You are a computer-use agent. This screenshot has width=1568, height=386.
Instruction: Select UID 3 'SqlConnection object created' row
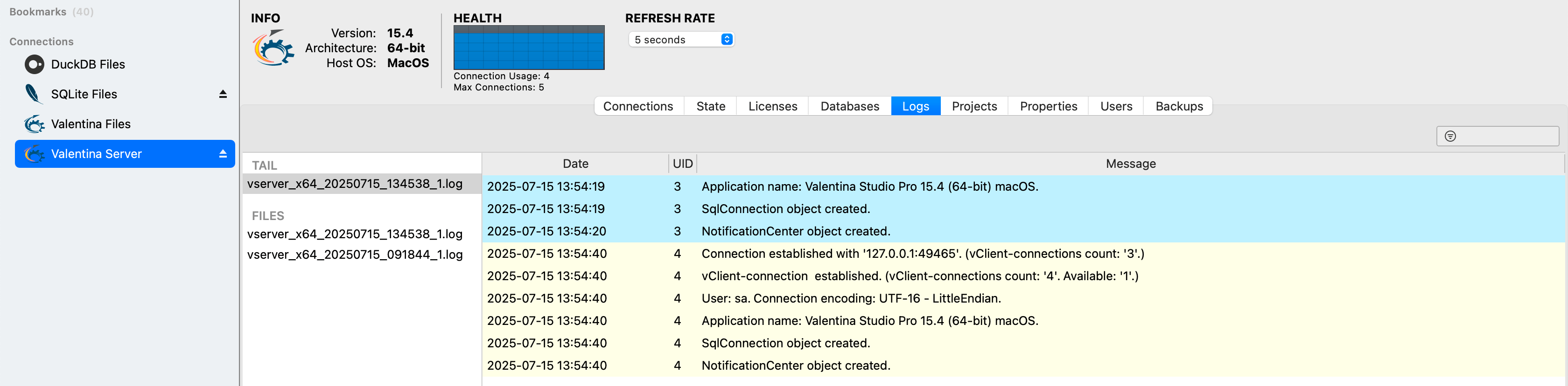click(1023, 209)
